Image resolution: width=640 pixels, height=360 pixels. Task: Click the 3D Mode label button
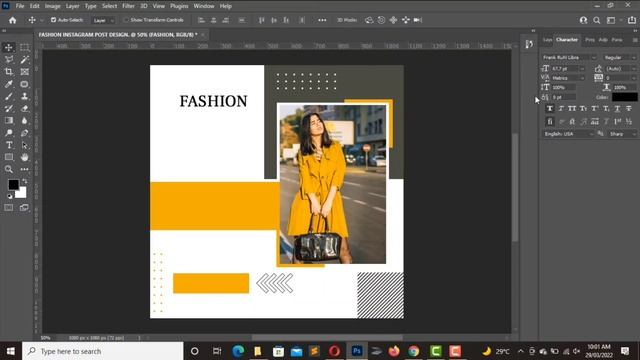point(347,20)
